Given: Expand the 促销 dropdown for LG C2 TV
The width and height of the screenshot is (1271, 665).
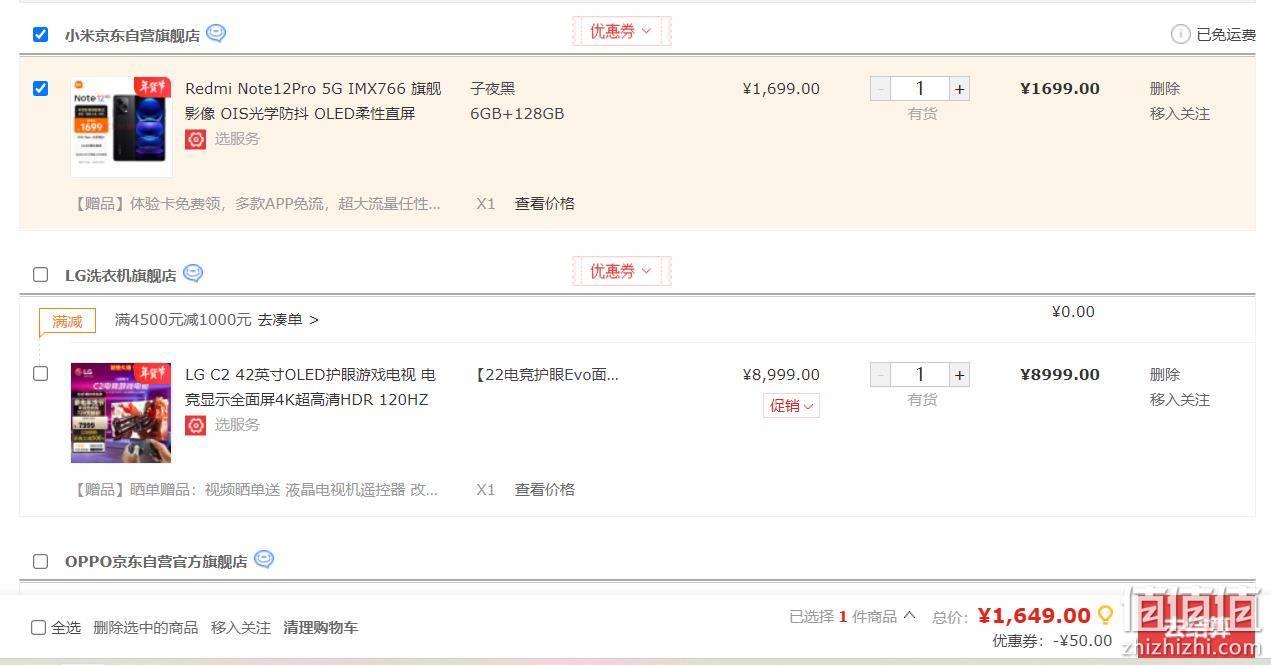Looking at the screenshot, I should pos(791,405).
